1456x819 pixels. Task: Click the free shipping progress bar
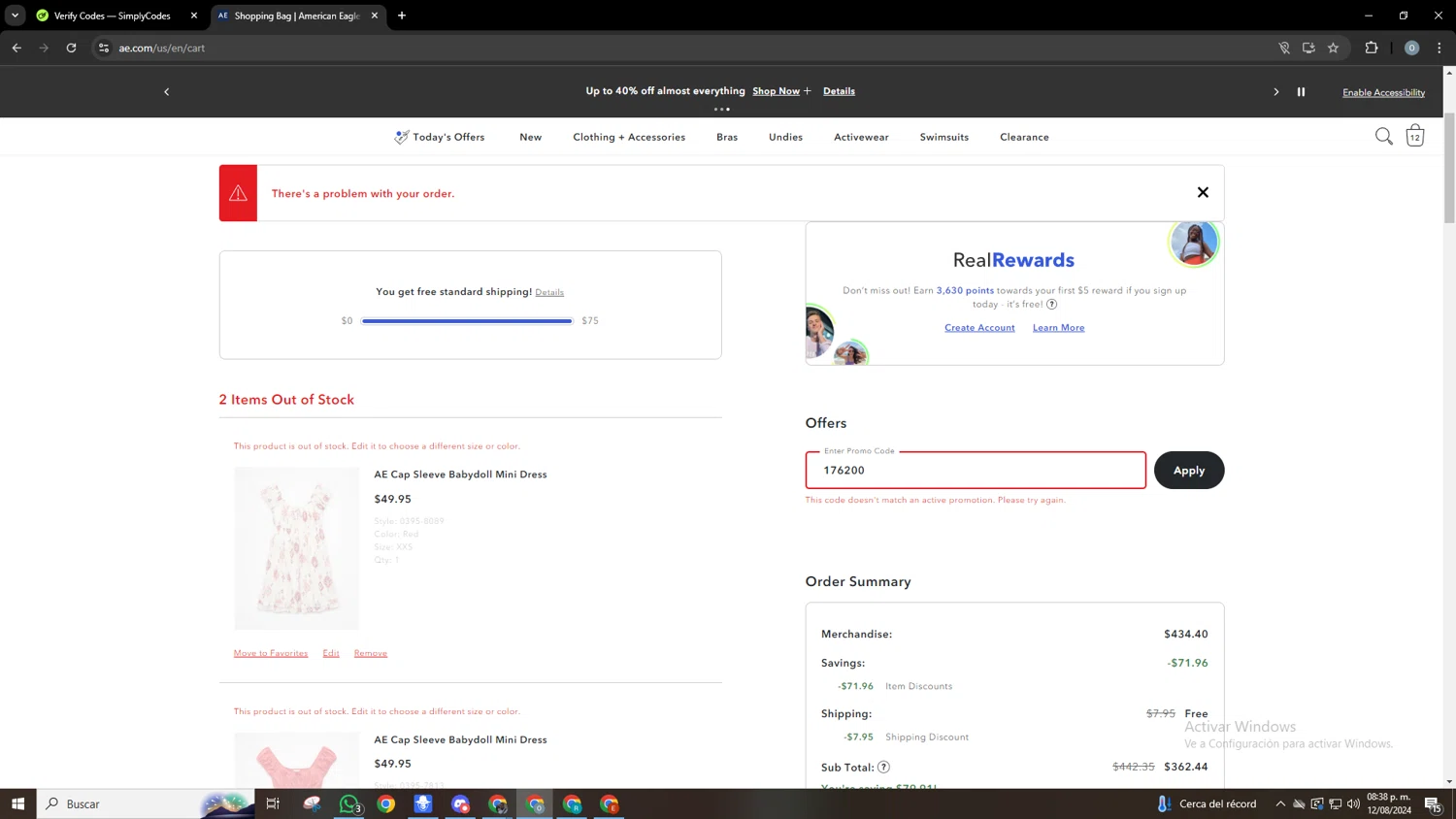467,320
